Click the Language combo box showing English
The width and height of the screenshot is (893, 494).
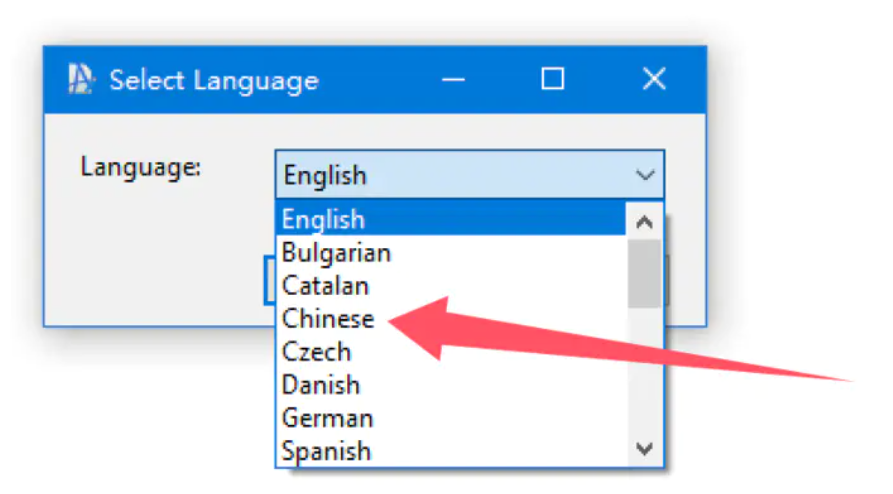[470, 174]
